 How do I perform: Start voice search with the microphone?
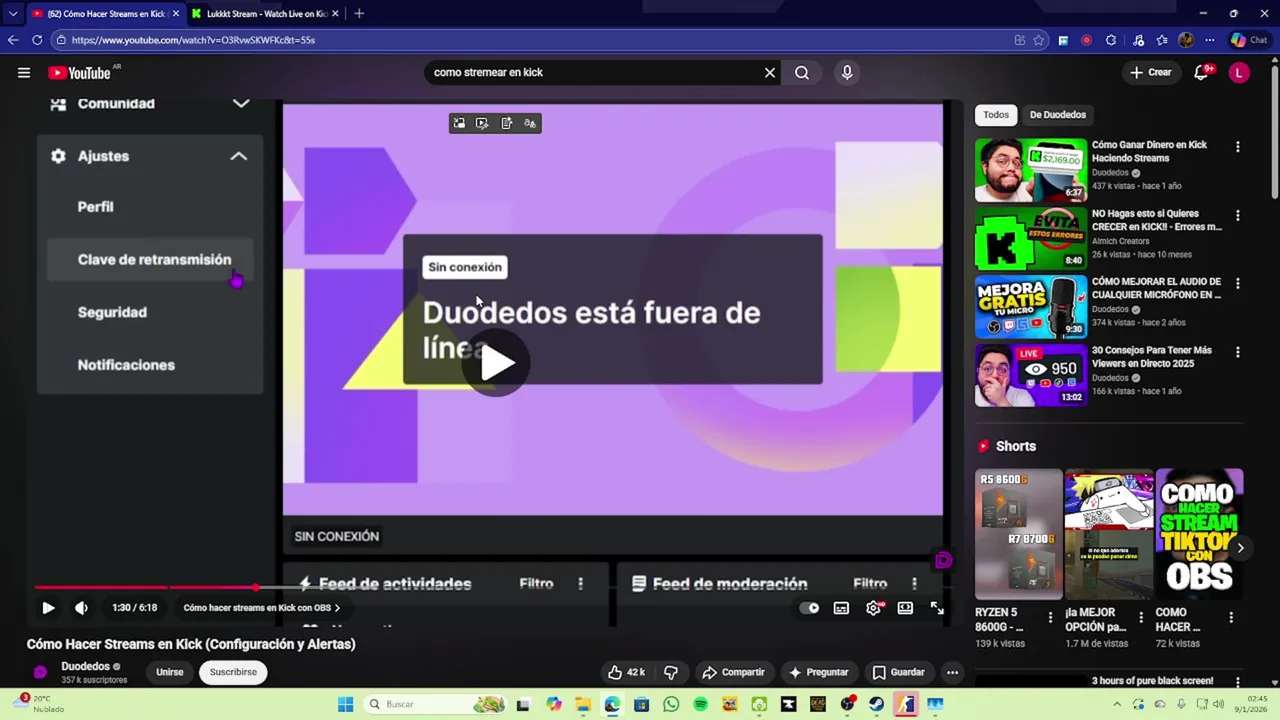coord(847,72)
